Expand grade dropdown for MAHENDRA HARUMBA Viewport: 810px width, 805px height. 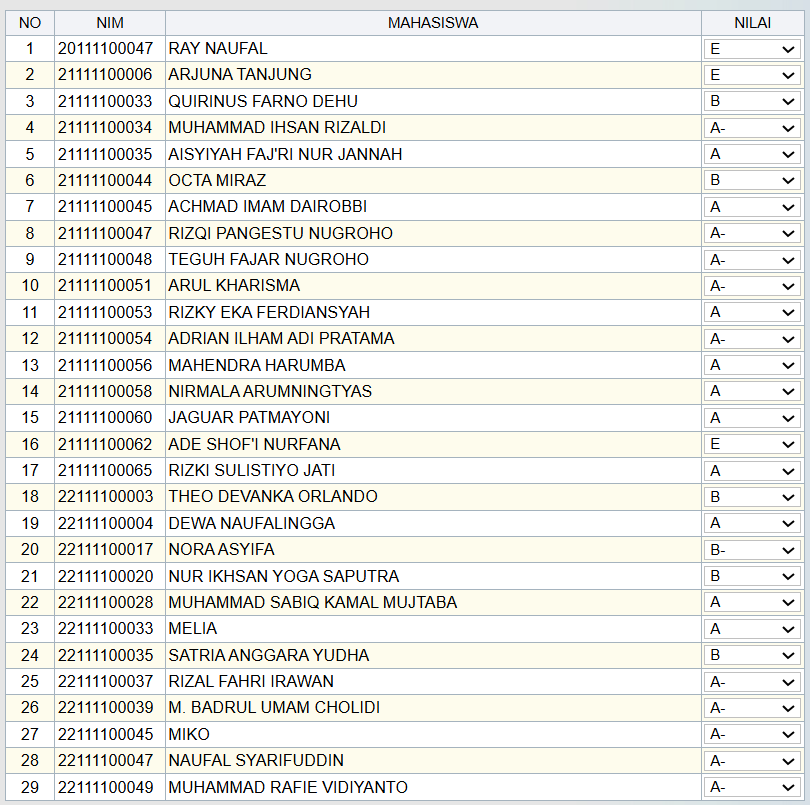click(x=752, y=365)
